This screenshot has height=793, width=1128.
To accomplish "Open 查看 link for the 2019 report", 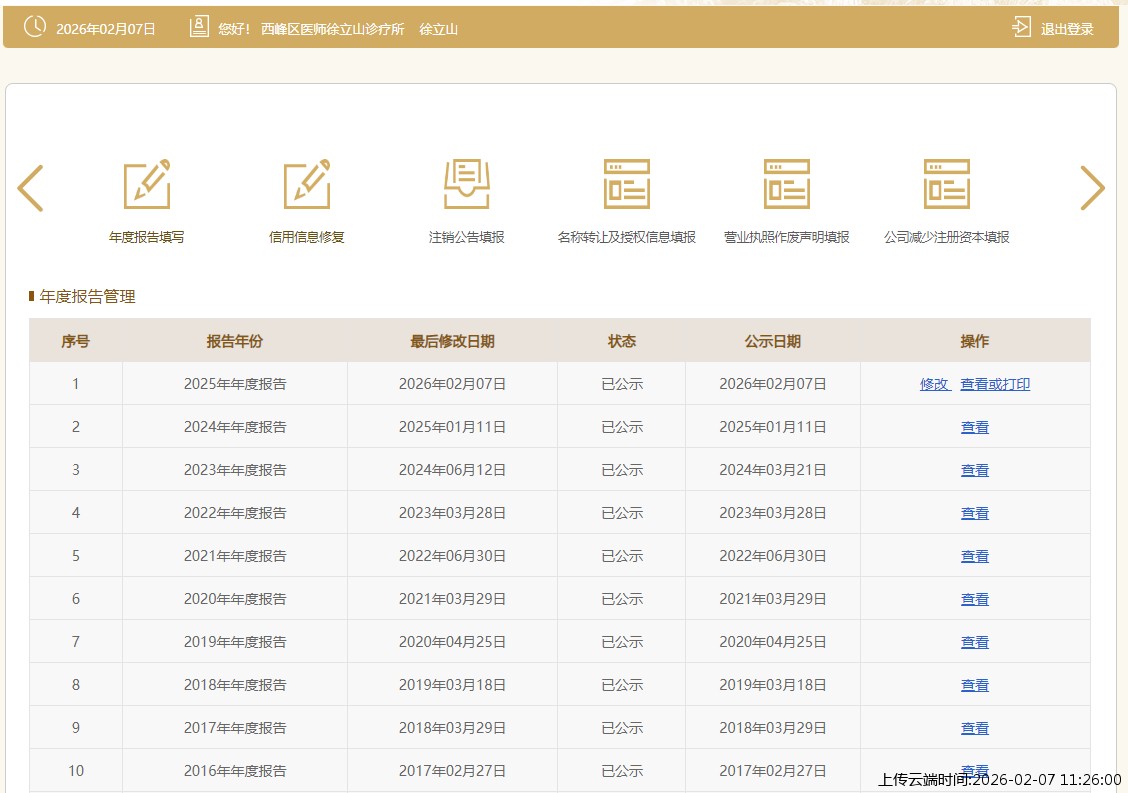I will click(x=975, y=642).
